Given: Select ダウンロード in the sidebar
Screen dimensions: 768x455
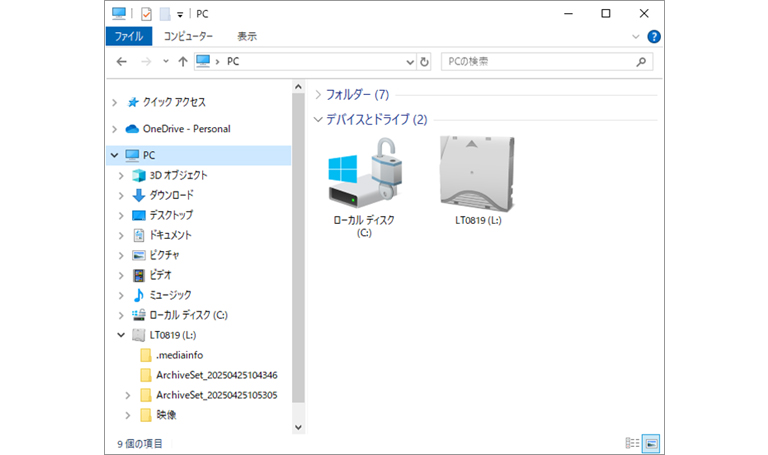Looking at the screenshot, I should click(171, 195).
